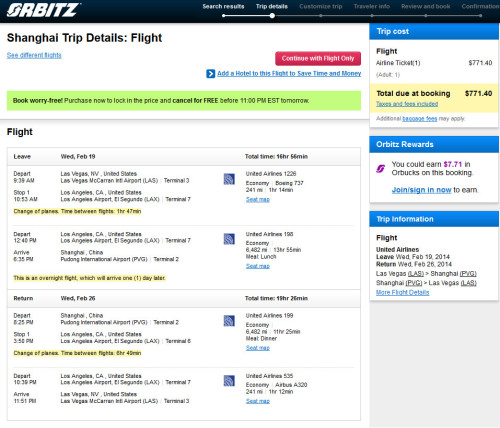The width and height of the screenshot is (500, 428).
Task: View Seat map for United Airlines 198
Action: click(x=258, y=266)
